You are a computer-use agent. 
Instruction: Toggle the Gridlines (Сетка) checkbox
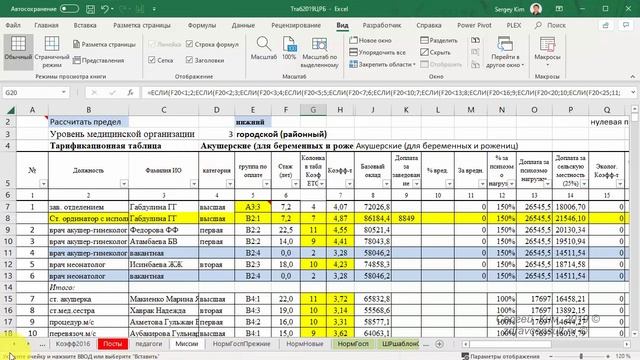(152, 60)
